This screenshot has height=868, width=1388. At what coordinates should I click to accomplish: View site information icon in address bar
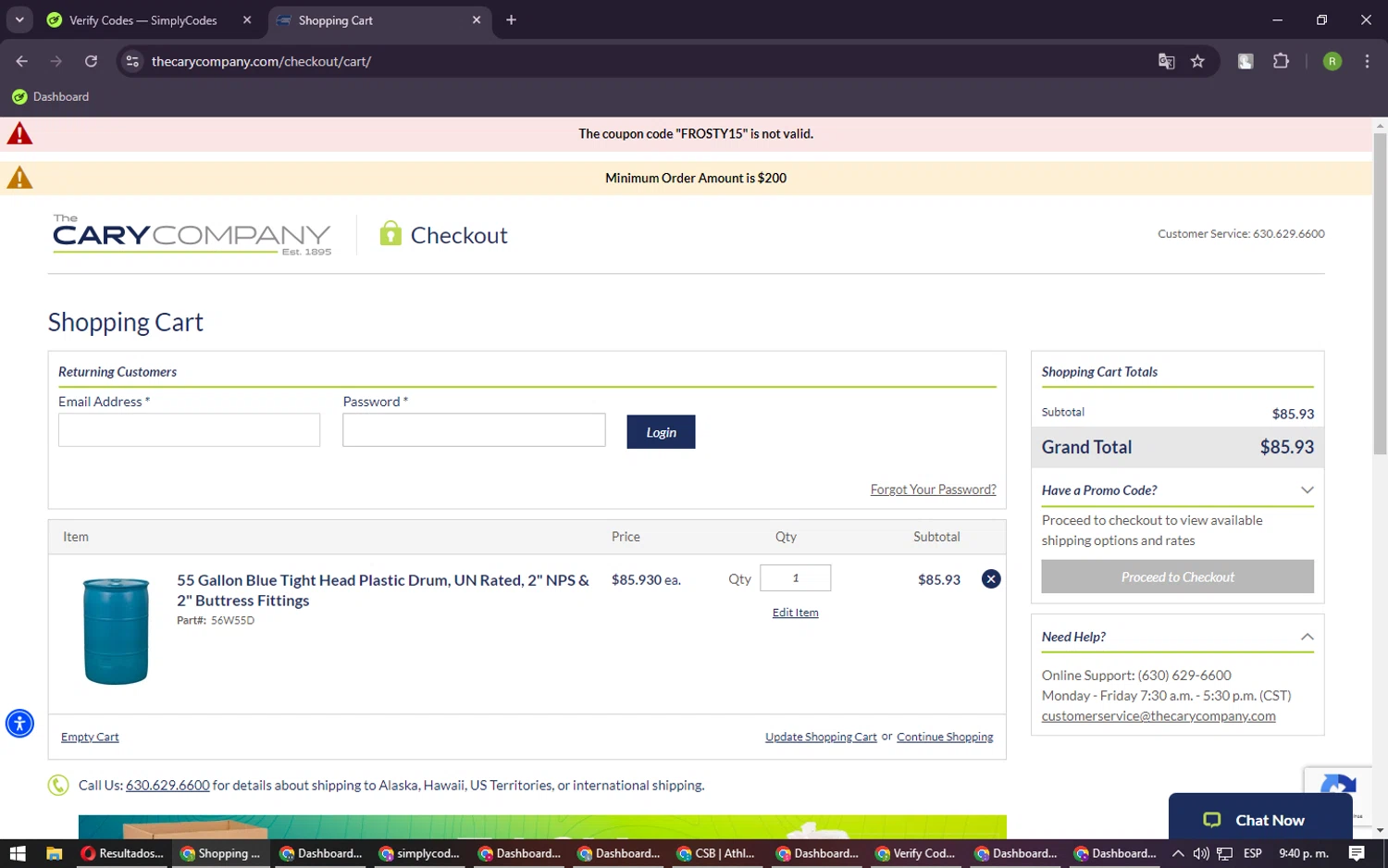[x=132, y=61]
